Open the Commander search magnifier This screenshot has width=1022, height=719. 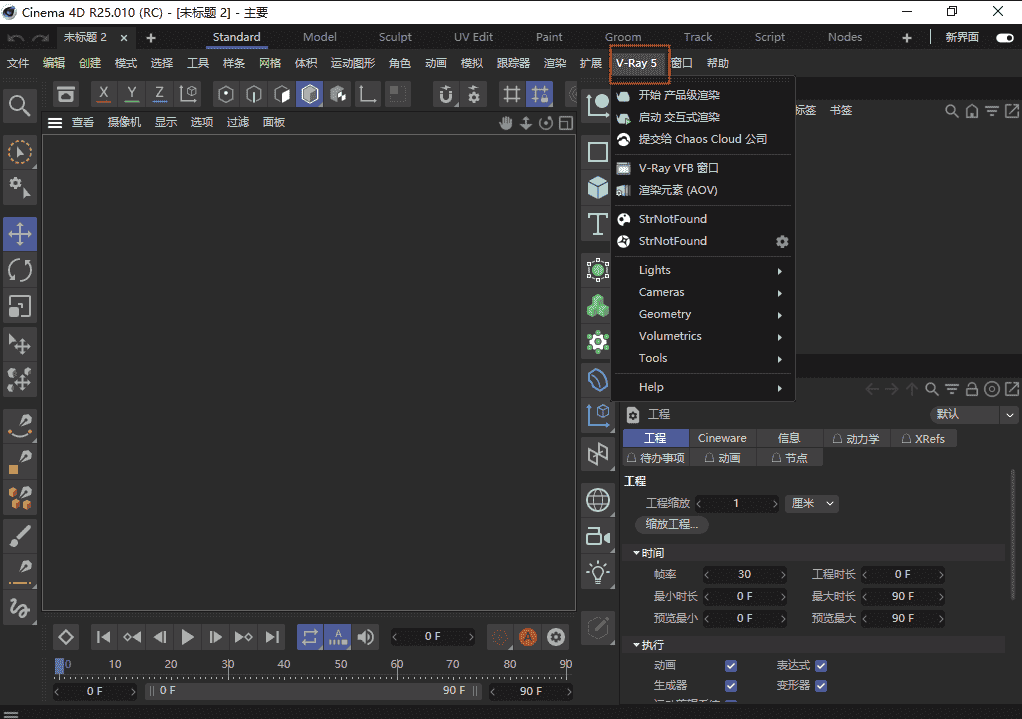19,106
